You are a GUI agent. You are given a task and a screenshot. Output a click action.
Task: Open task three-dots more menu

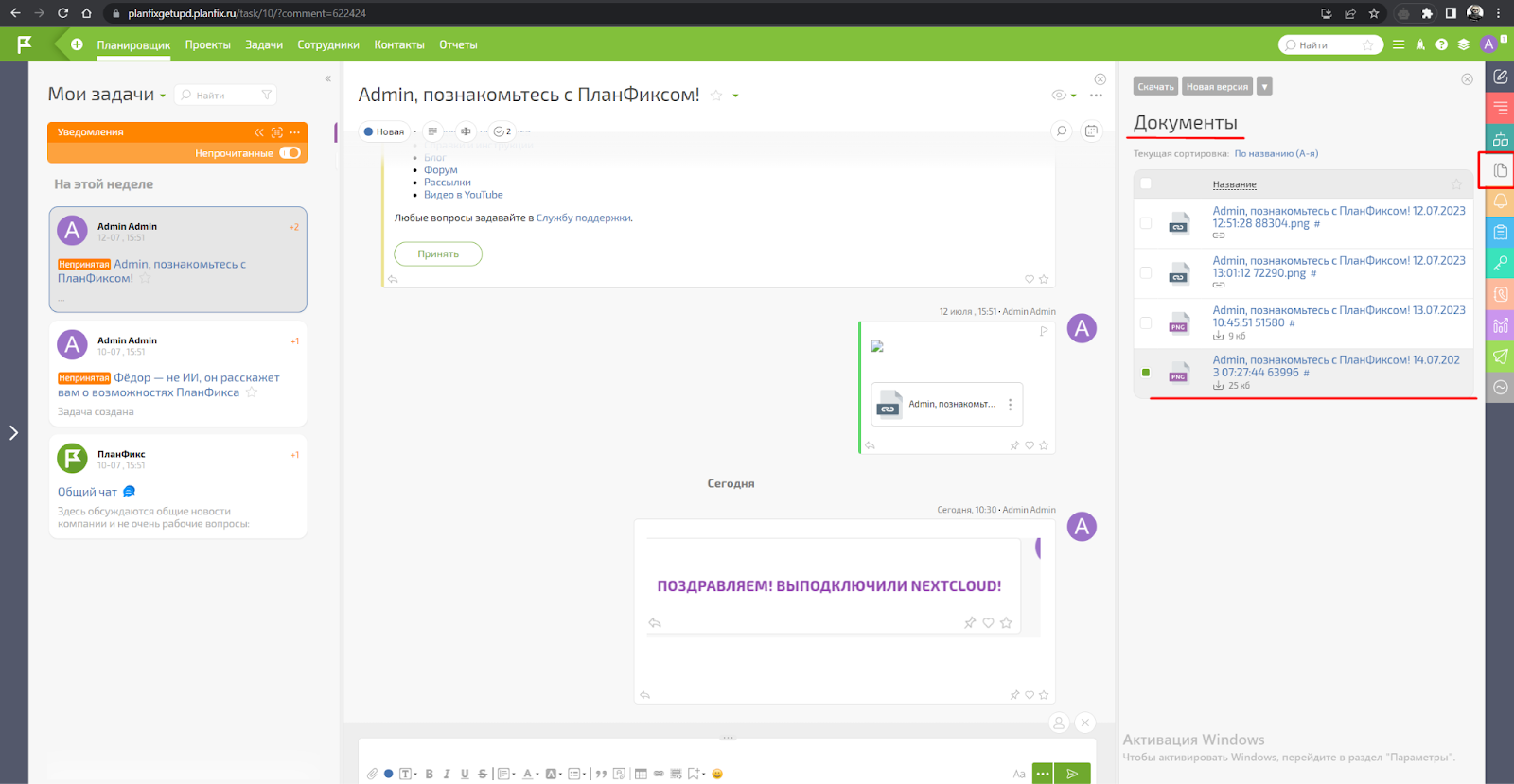(1096, 96)
